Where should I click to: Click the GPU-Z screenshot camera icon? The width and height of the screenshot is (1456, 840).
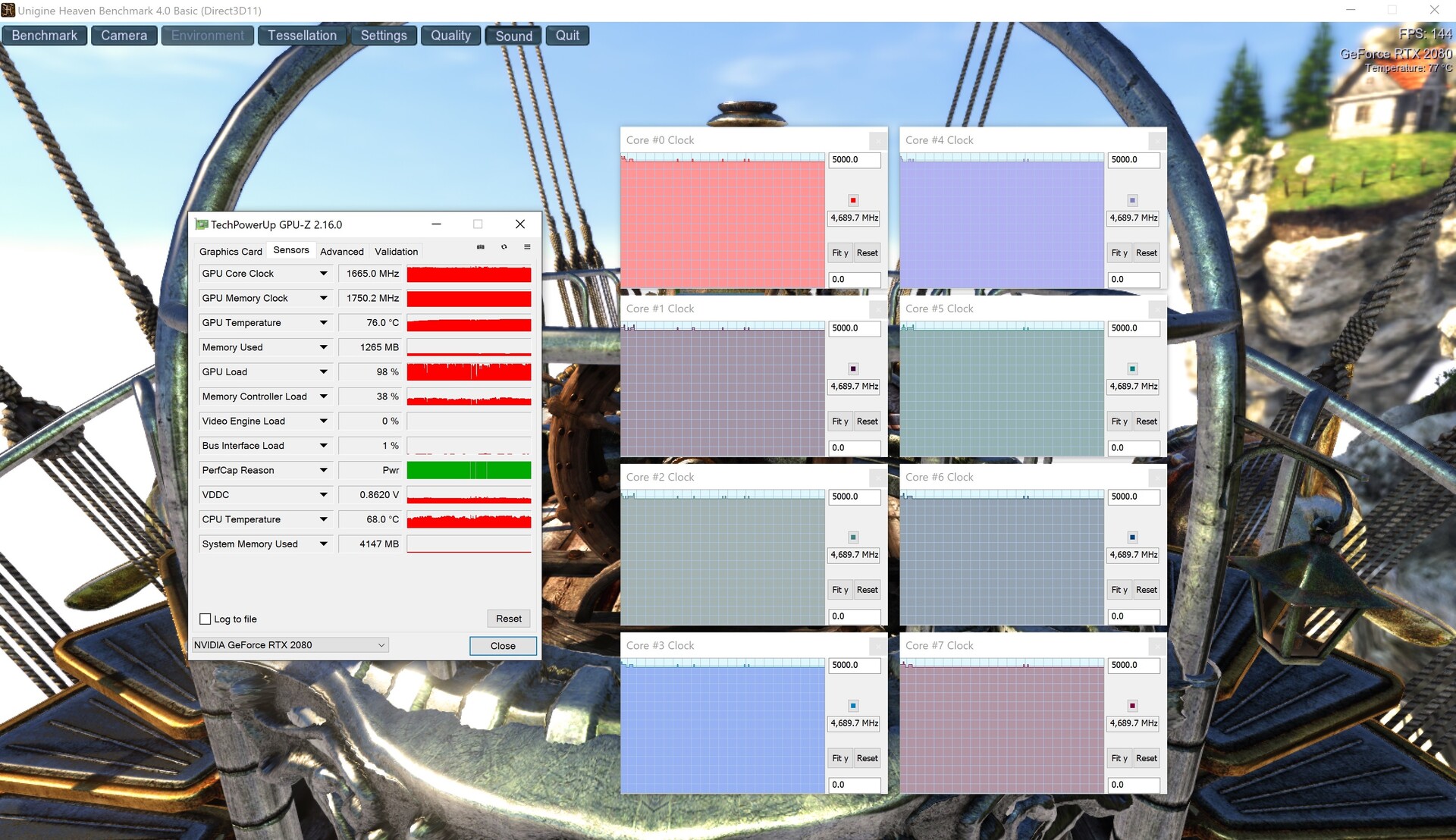tap(480, 247)
